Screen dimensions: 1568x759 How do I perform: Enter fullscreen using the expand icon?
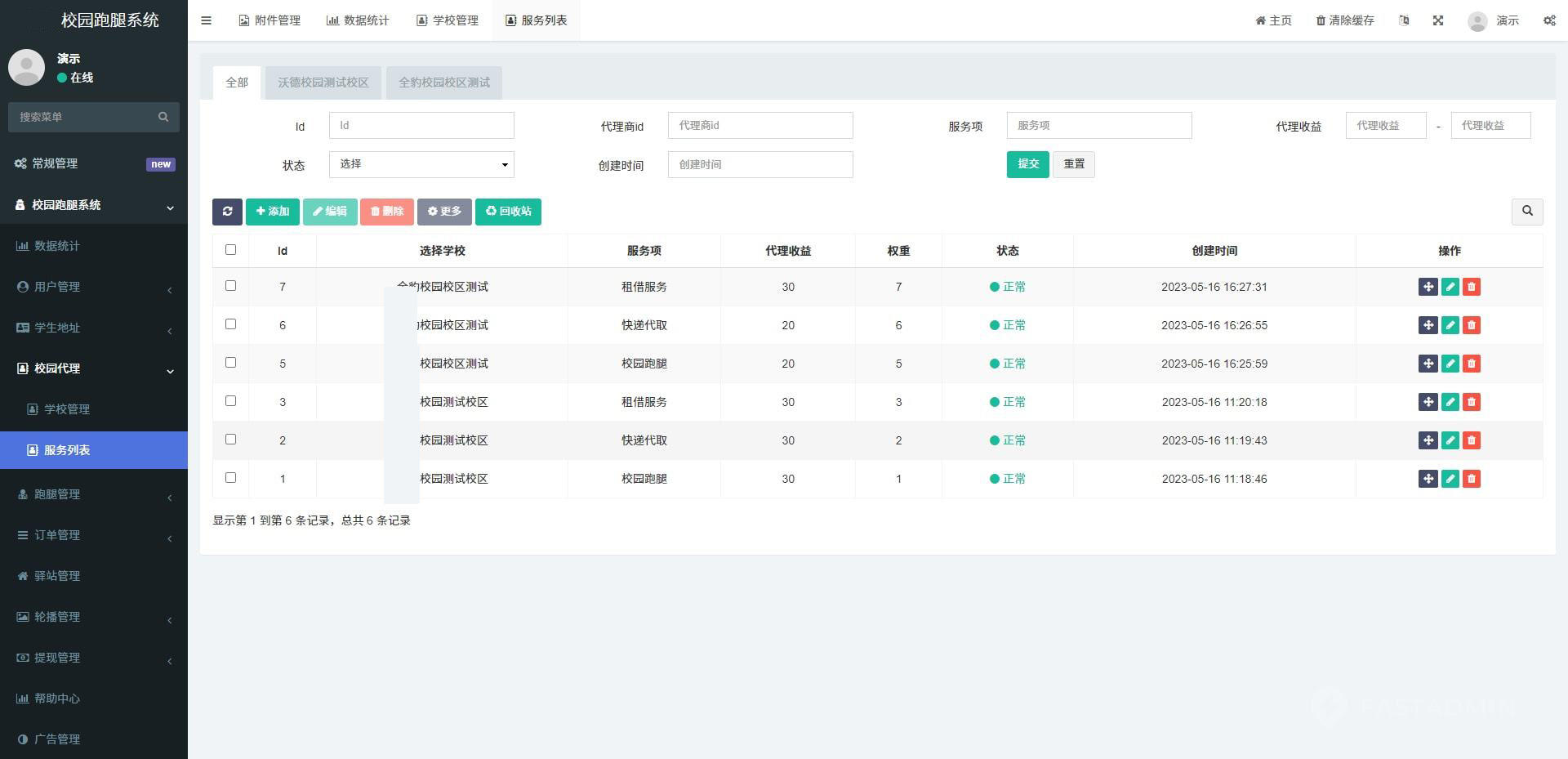(x=1438, y=20)
